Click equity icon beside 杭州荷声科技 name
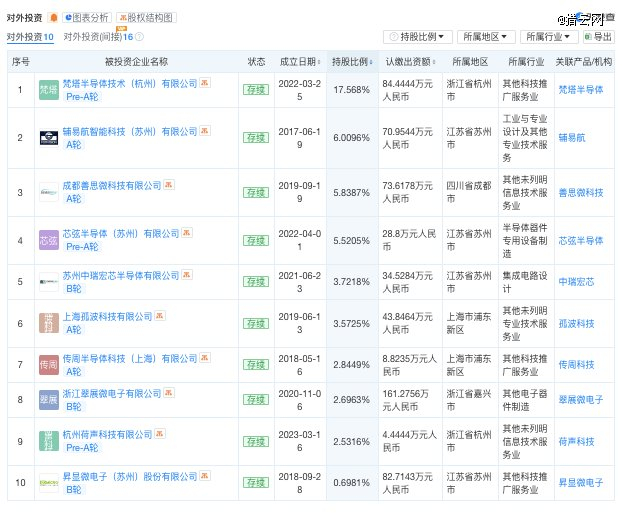Image resolution: width=622 pixels, height=525 pixels. click(160, 433)
